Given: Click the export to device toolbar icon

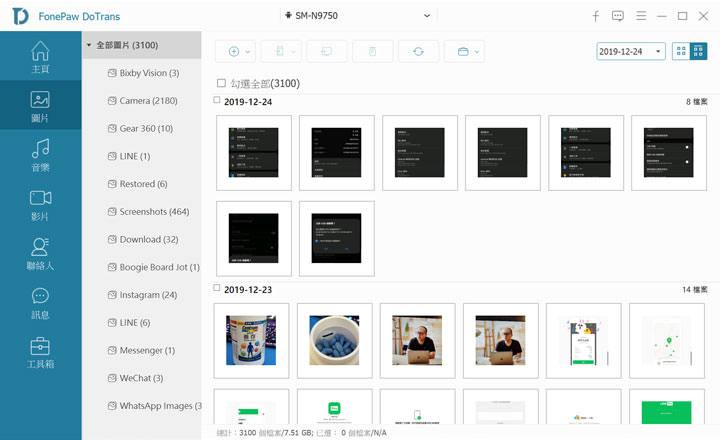Looking at the screenshot, I should coord(279,51).
